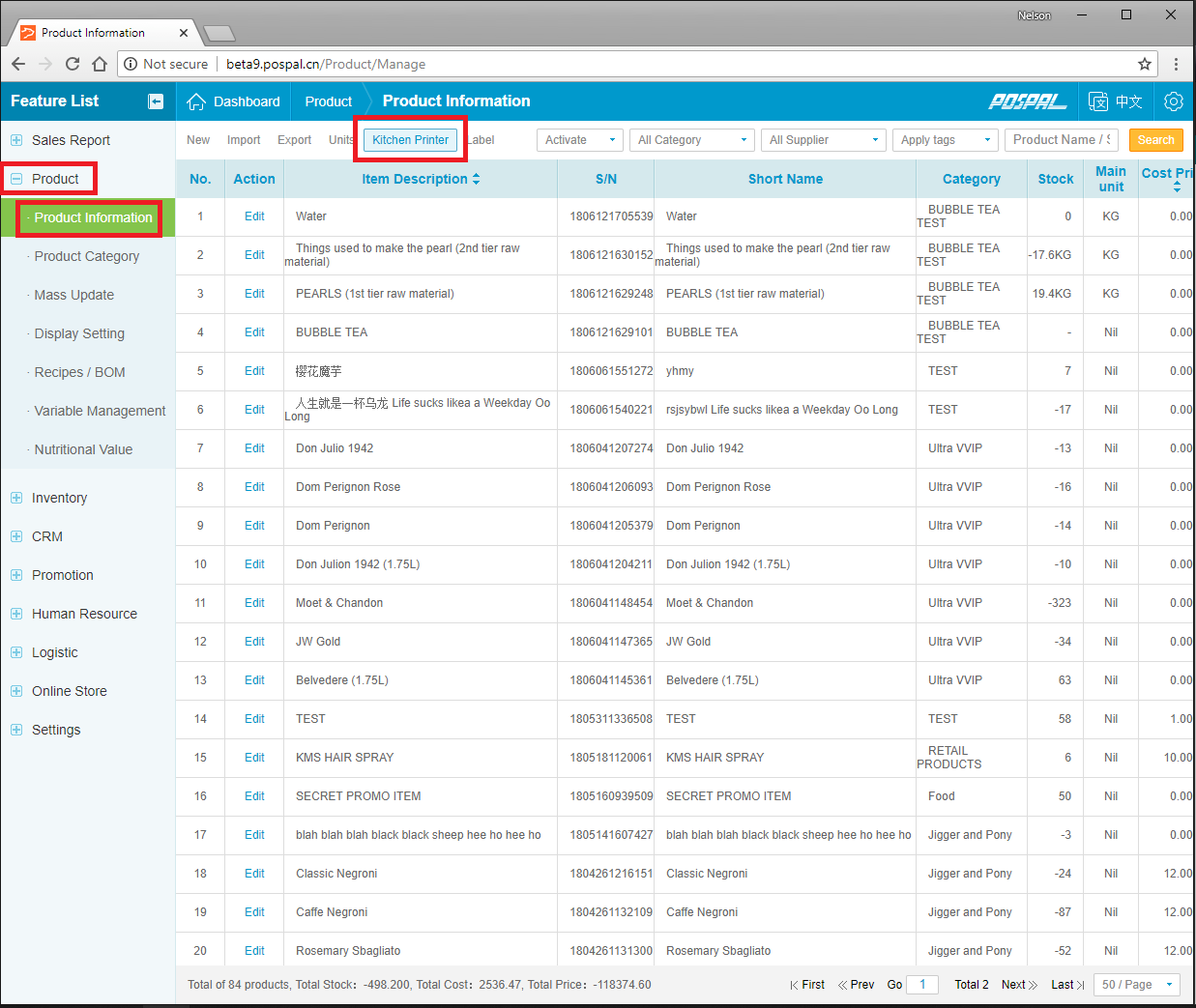
Task: Close the Product Information browser tab
Action: coord(184,33)
